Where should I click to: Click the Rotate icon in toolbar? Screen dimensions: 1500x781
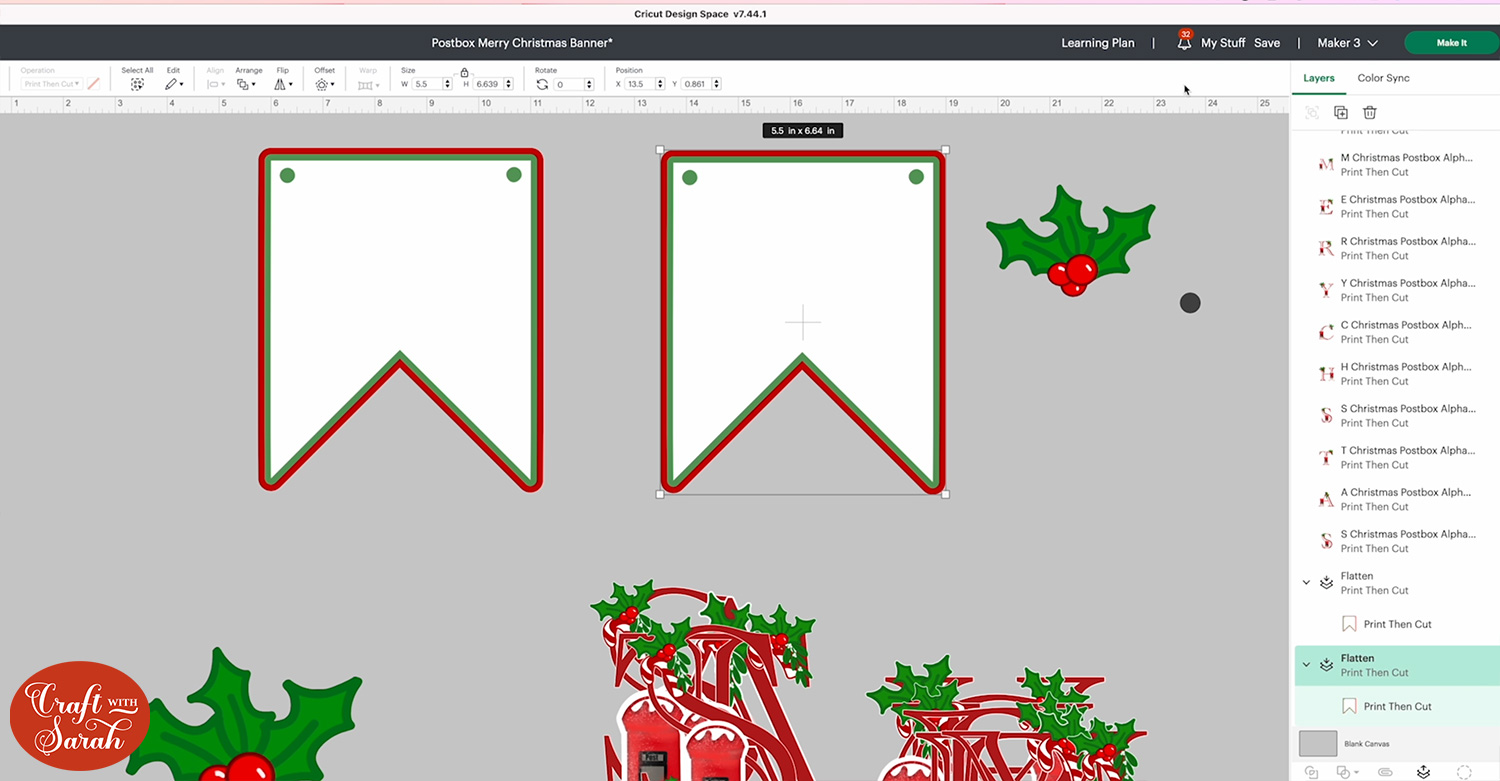point(542,85)
